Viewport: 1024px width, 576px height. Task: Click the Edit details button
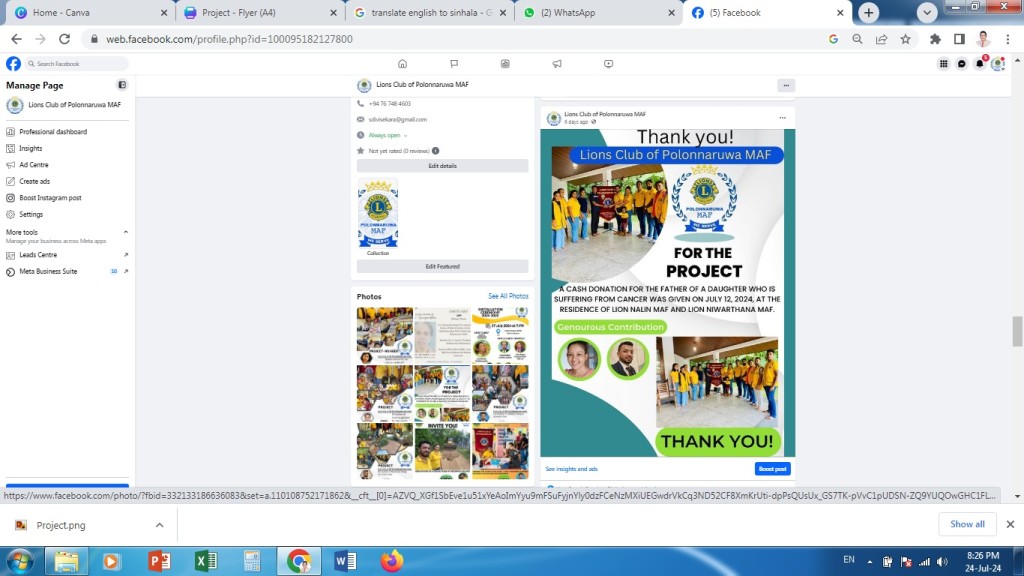442,166
